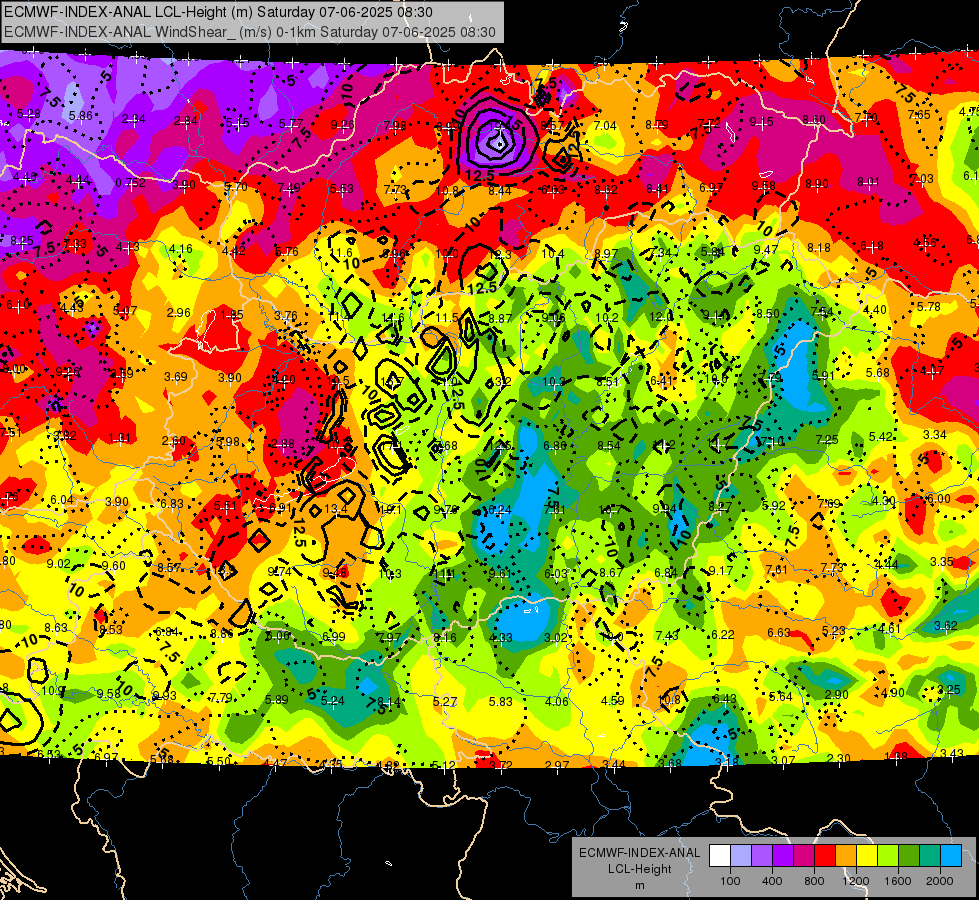Click the wind shear value 8.25

coord(22,240)
